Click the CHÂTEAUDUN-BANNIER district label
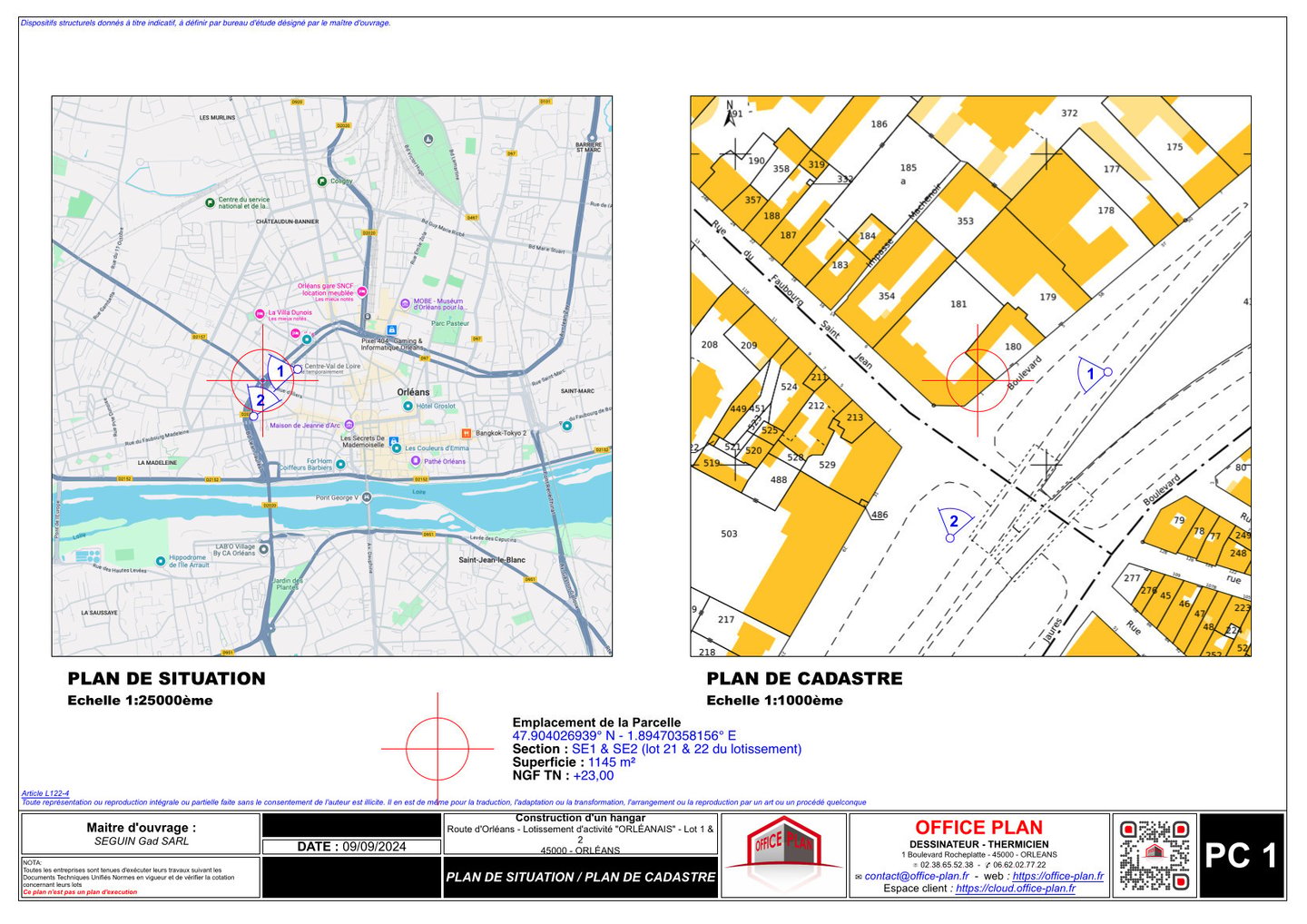This screenshot has height=924, width=1307. (287, 221)
